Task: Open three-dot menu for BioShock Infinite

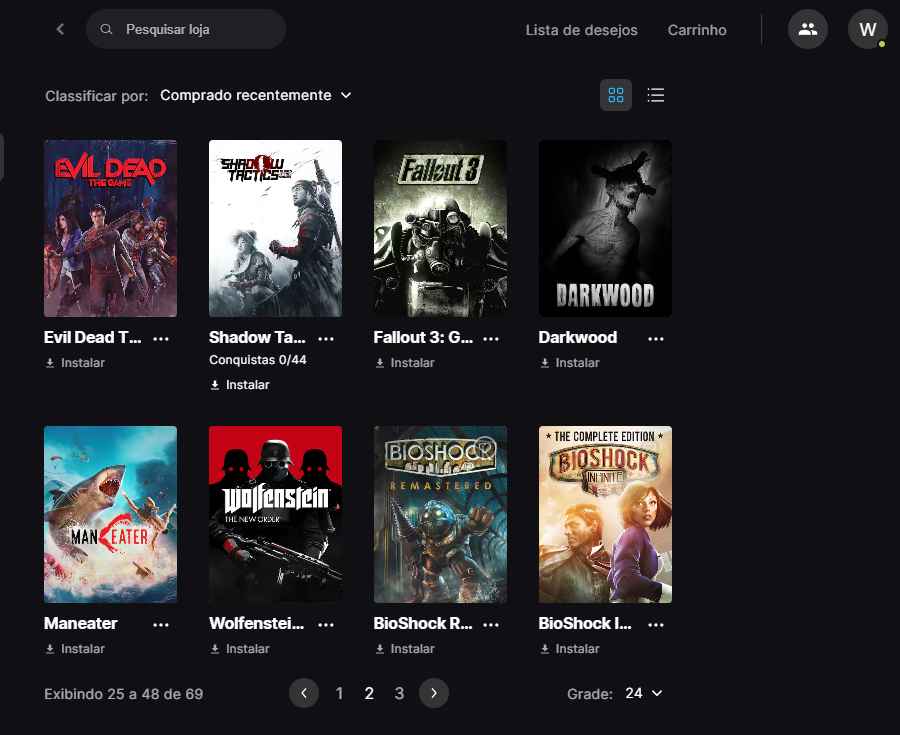Action: pyautogui.click(x=656, y=624)
